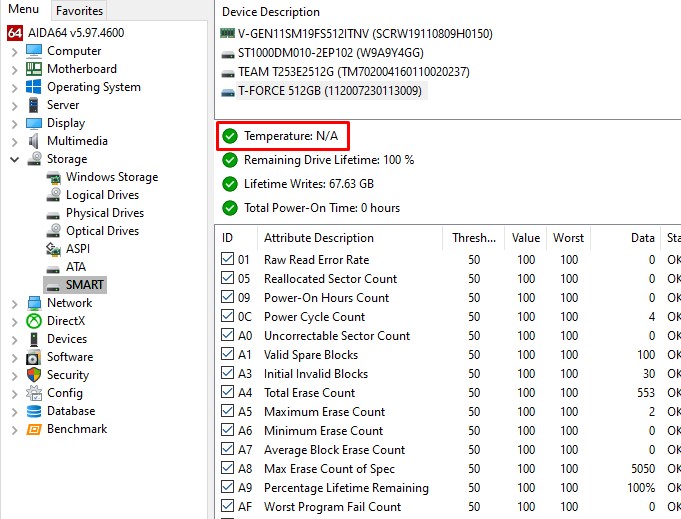Viewport: 681px width, 519px height.
Task: Click the V-GEN11SM19FS512ITNV device icon
Action: click(x=228, y=33)
